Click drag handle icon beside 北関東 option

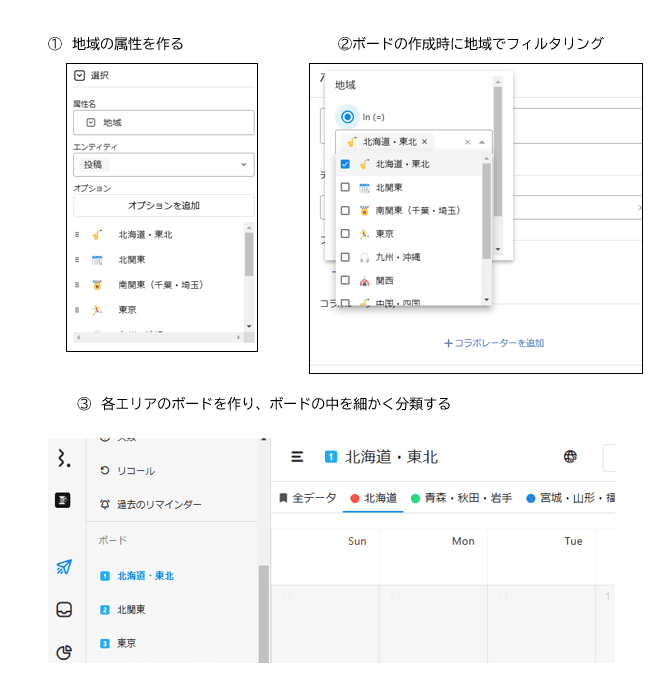[x=77, y=260]
